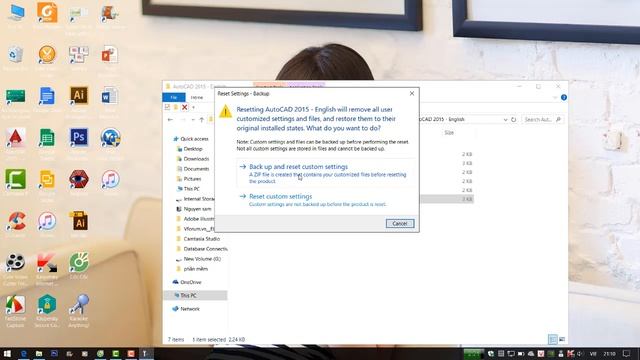Switch Explorer to large icons view

(x=562, y=339)
